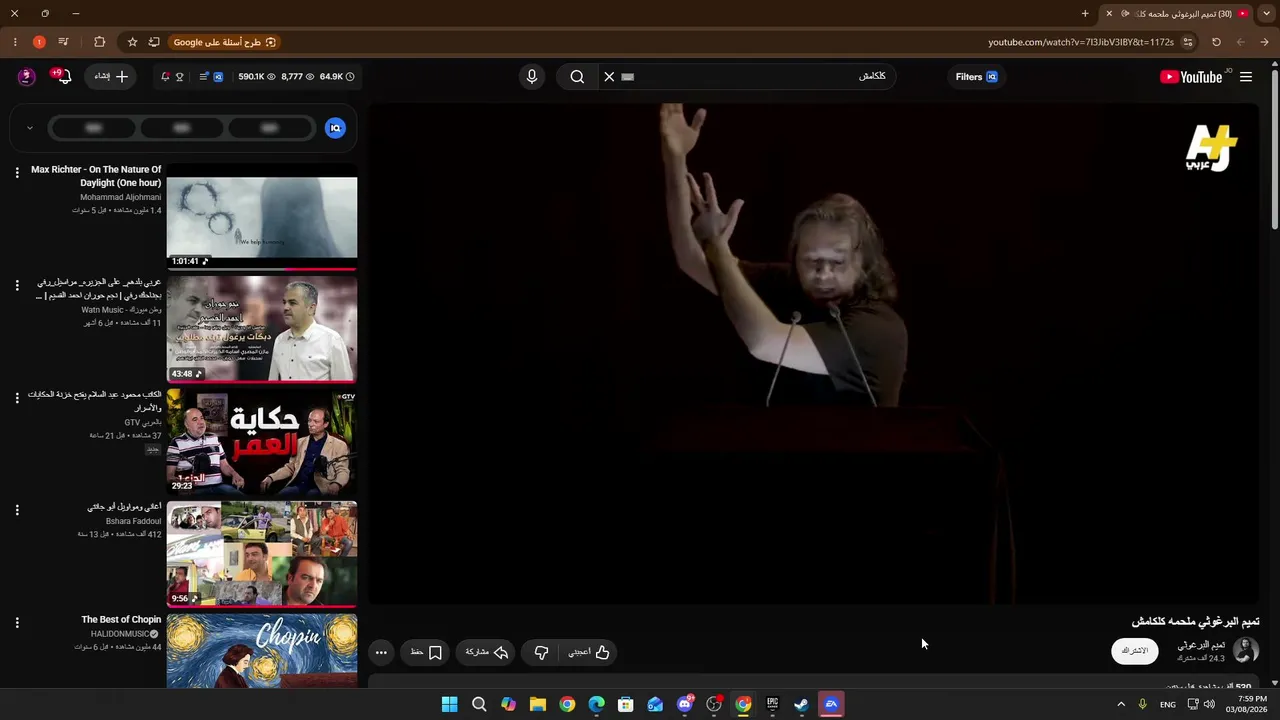Screen dimensions: 1280x720
Task: View the 590.1K views stat
Action: [257, 77]
